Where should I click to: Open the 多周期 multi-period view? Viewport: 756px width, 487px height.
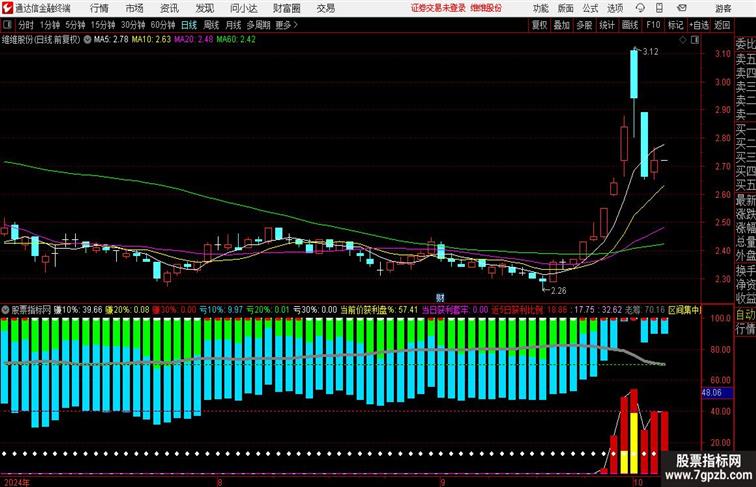pos(258,25)
